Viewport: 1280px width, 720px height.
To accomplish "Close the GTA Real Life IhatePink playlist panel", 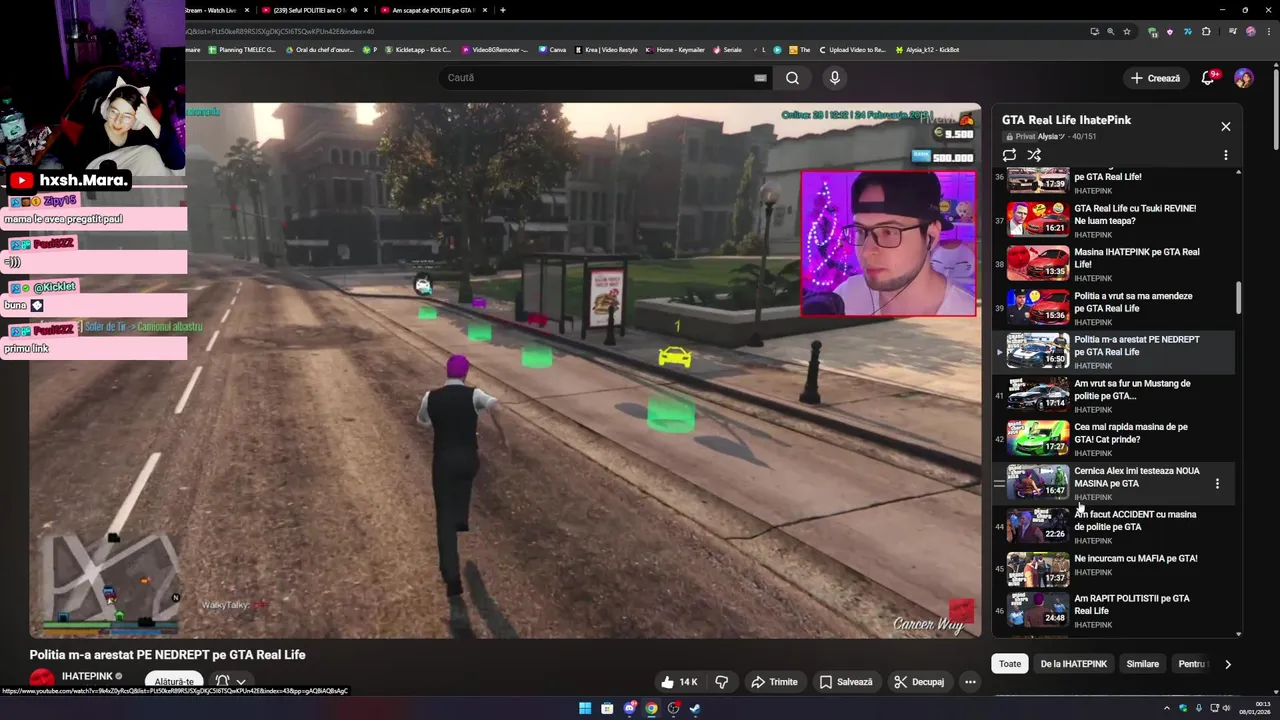I will pos(1226,127).
